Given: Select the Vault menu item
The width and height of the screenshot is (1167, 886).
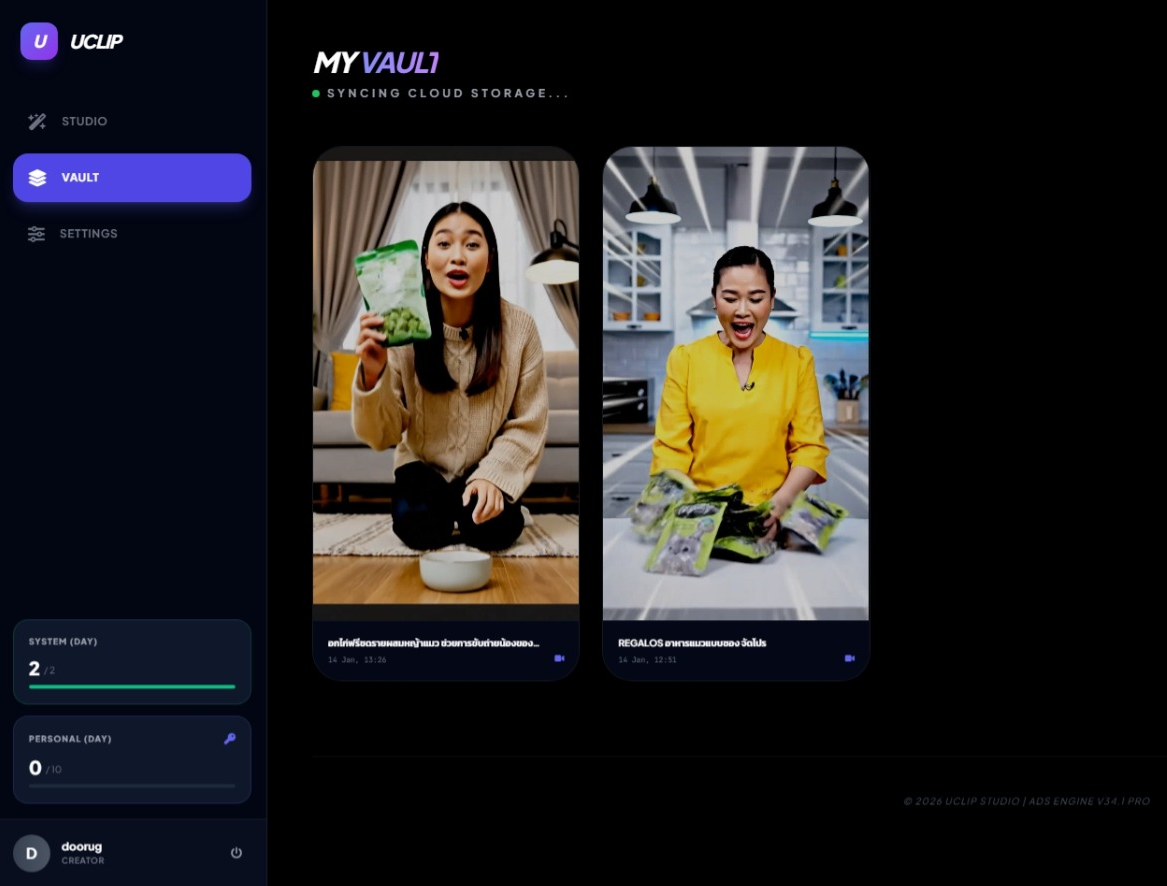Looking at the screenshot, I should (x=131, y=178).
